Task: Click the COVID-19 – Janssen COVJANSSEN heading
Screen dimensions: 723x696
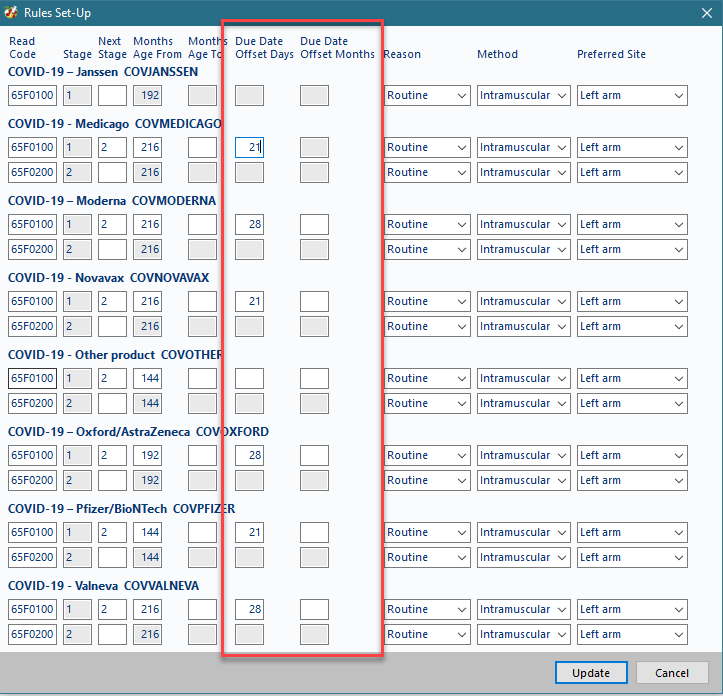Action: 103,72
